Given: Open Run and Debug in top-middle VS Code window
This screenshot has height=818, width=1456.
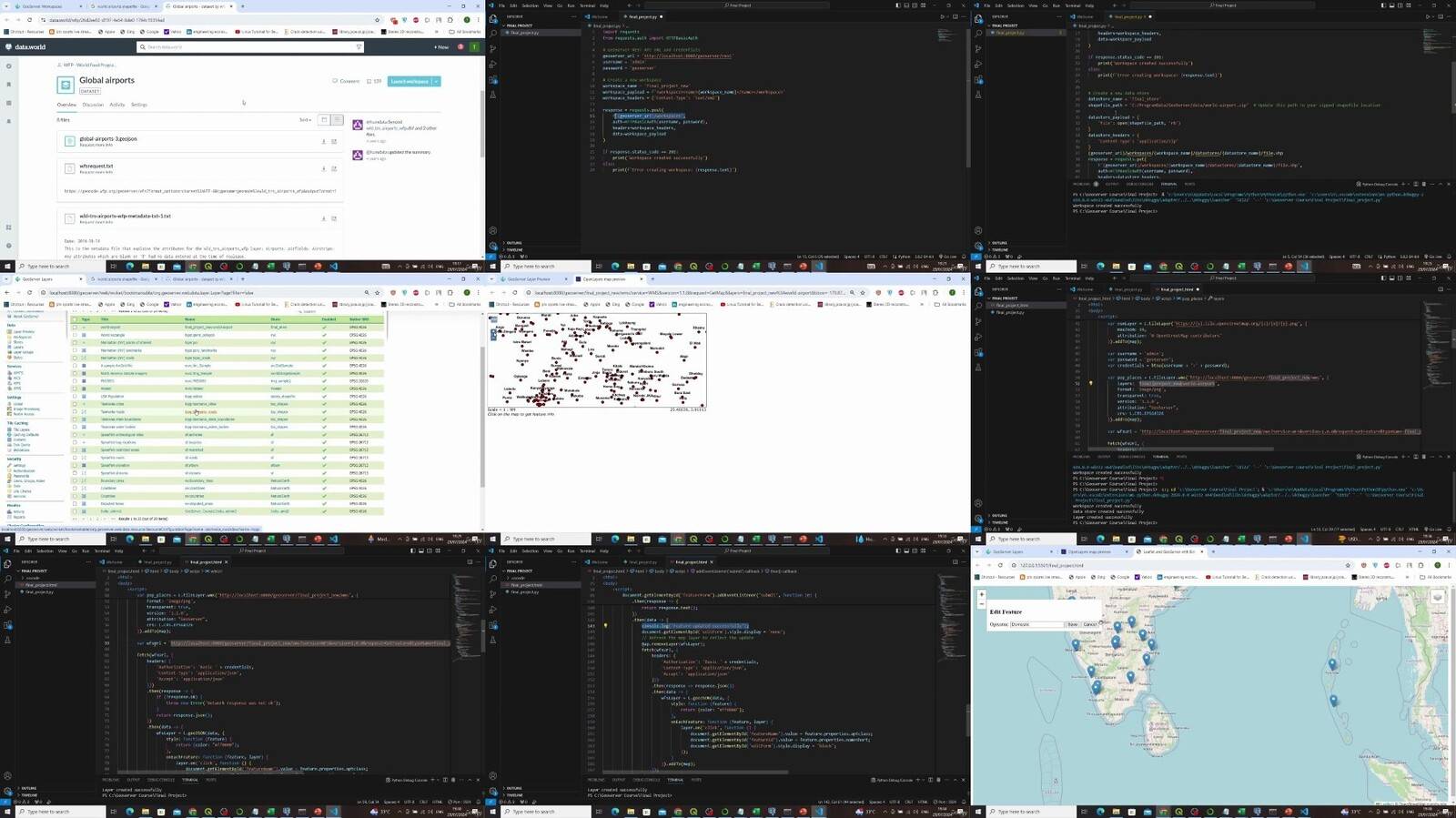Looking at the screenshot, I should (x=493, y=65).
